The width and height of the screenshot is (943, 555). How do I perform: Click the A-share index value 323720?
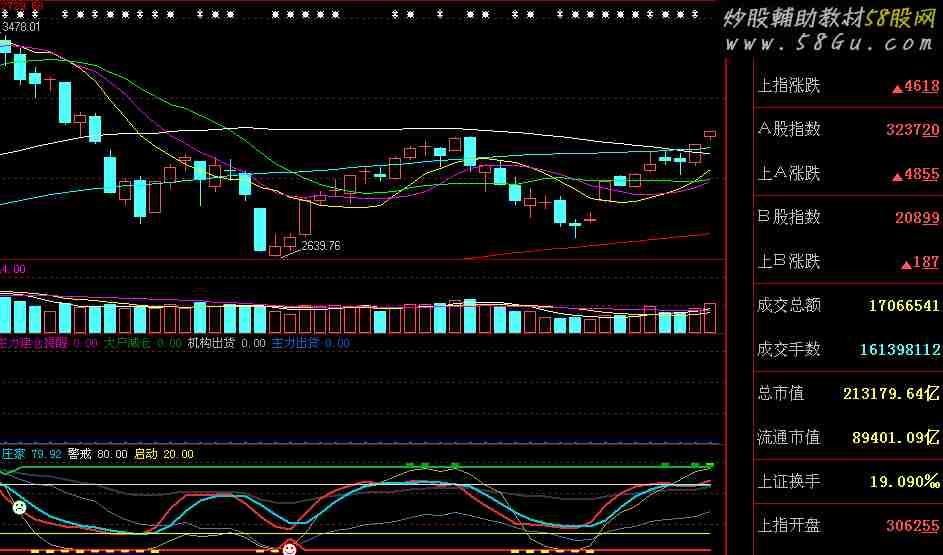click(x=912, y=129)
